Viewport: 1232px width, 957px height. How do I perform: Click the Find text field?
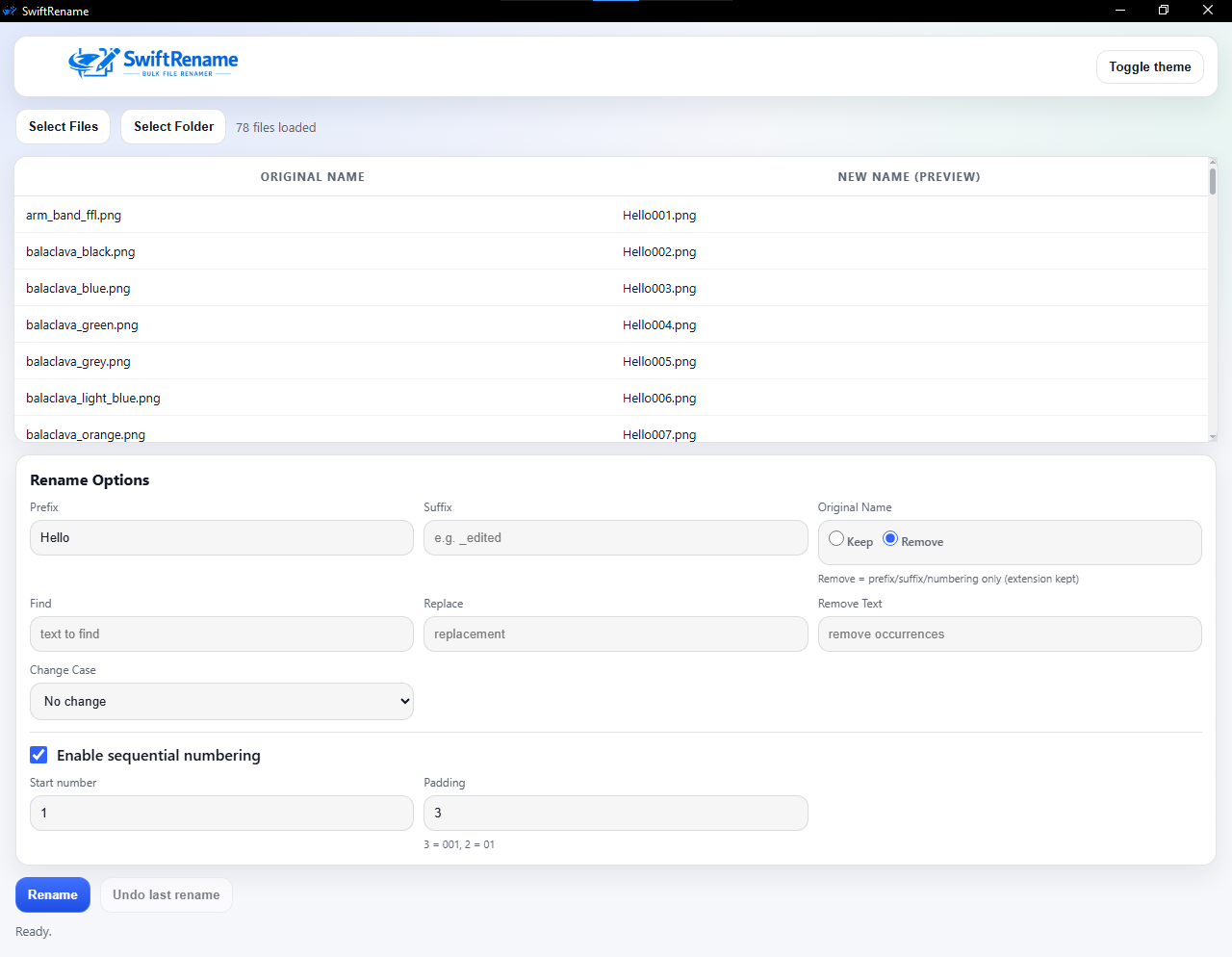[221, 634]
